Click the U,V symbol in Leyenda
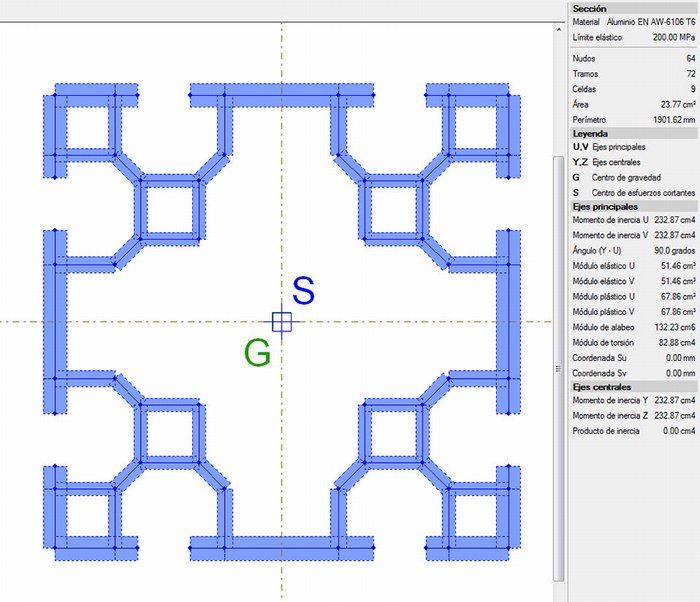Viewport: 700px width, 602px height. tap(578, 147)
